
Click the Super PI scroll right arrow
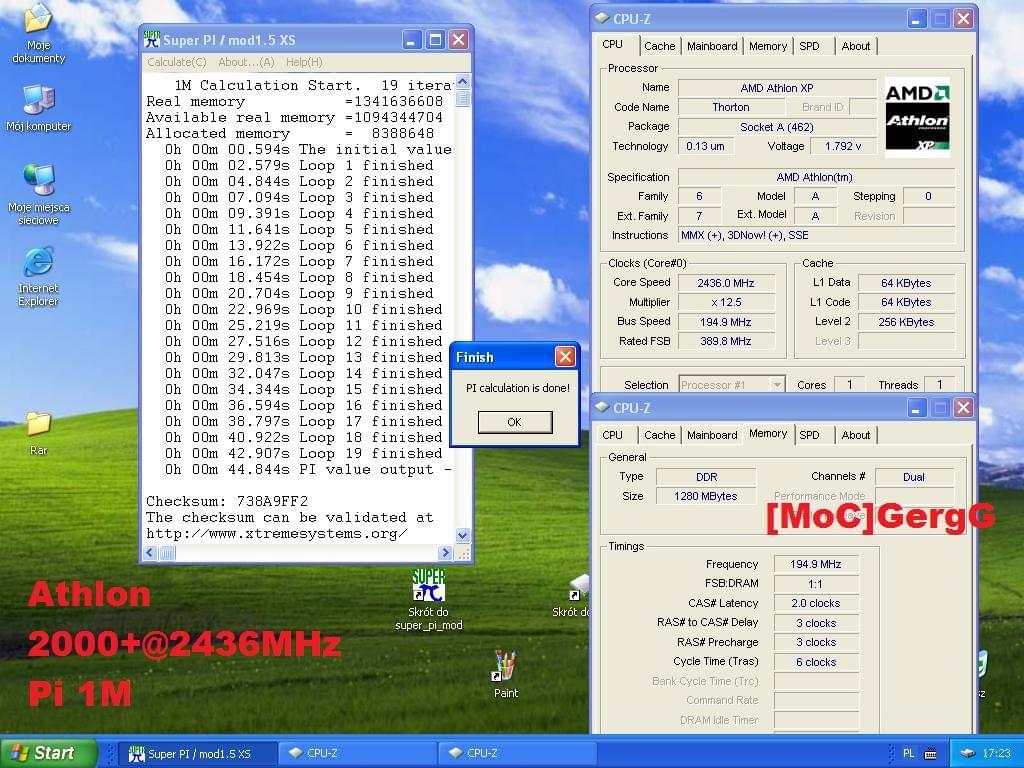click(445, 552)
